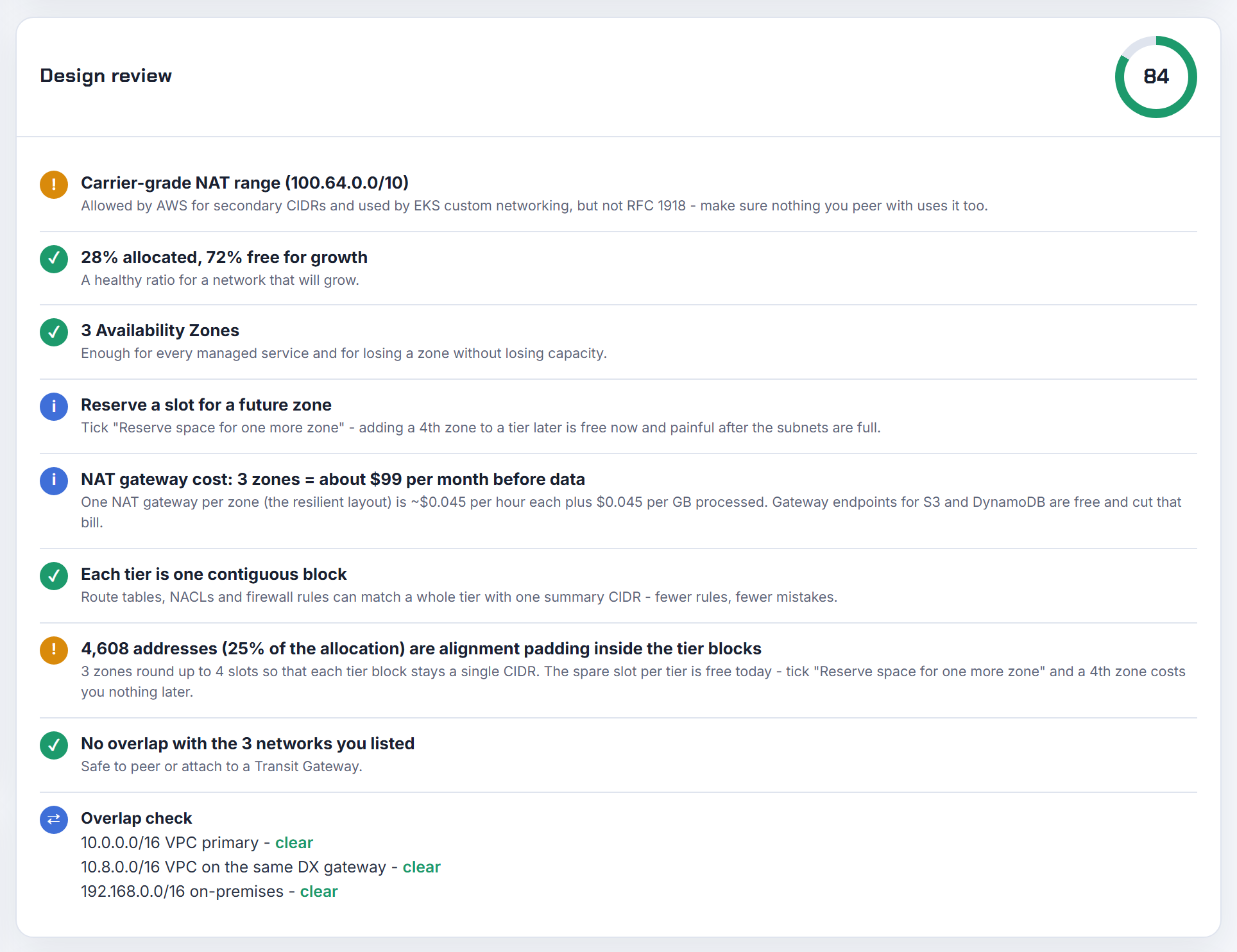Screen dimensions: 1237x952
Task: Click the Reserve a slot for a future zone title
Action: (207, 405)
